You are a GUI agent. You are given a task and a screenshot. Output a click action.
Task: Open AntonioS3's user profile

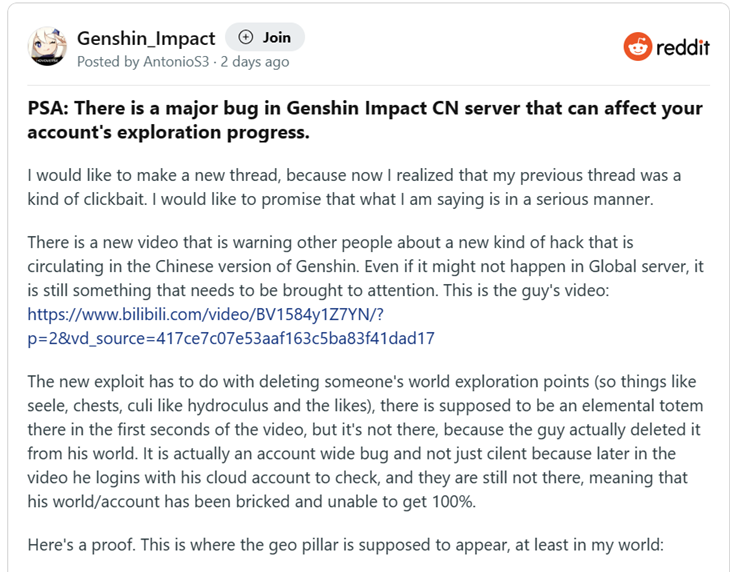click(176, 61)
